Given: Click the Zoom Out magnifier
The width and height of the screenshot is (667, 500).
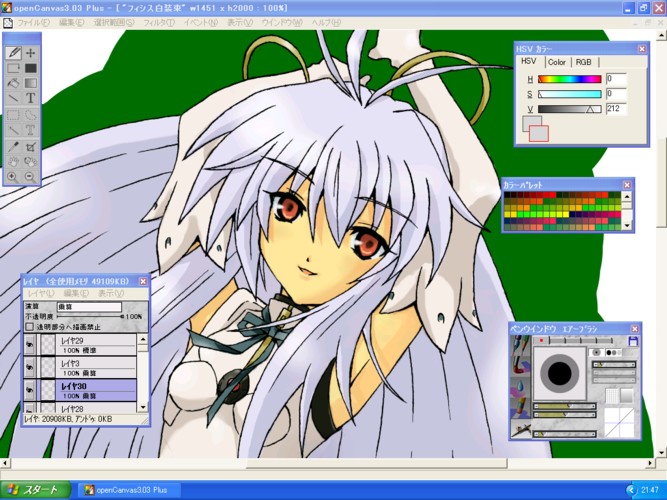Looking at the screenshot, I should (31, 177).
